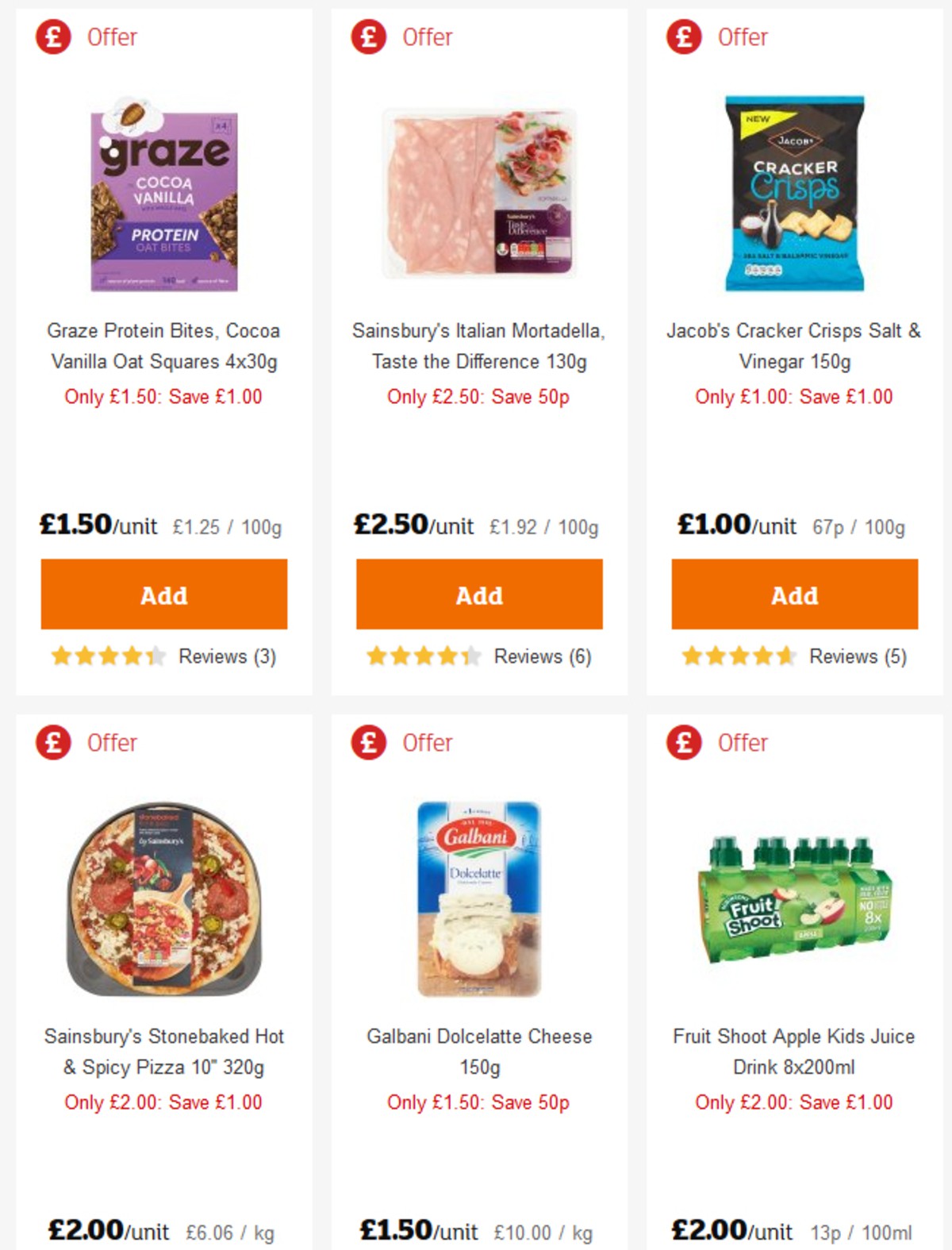Image resolution: width=952 pixels, height=1250 pixels.
Task: Add the Italian Mortadella to the basket
Action: pyautogui.click(x=478, y=594)
